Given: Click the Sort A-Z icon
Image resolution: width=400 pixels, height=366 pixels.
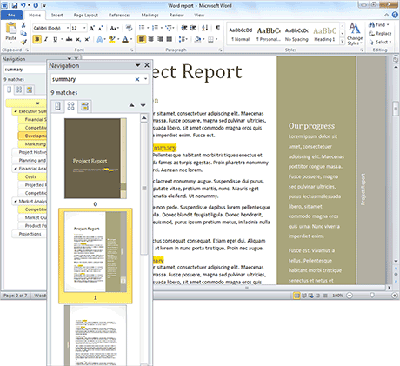Looking at the screenshot, I should 205,28.
